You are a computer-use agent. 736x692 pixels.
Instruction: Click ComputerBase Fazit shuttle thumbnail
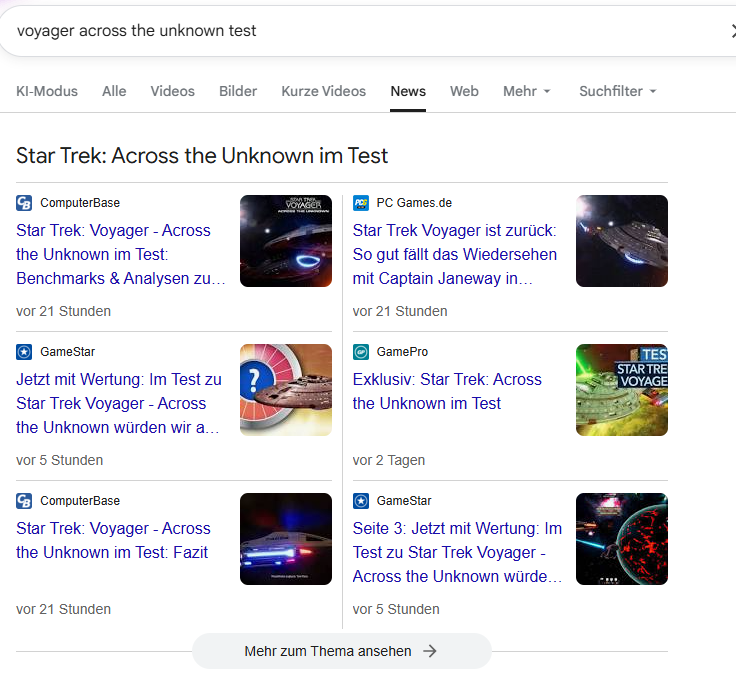286,539
